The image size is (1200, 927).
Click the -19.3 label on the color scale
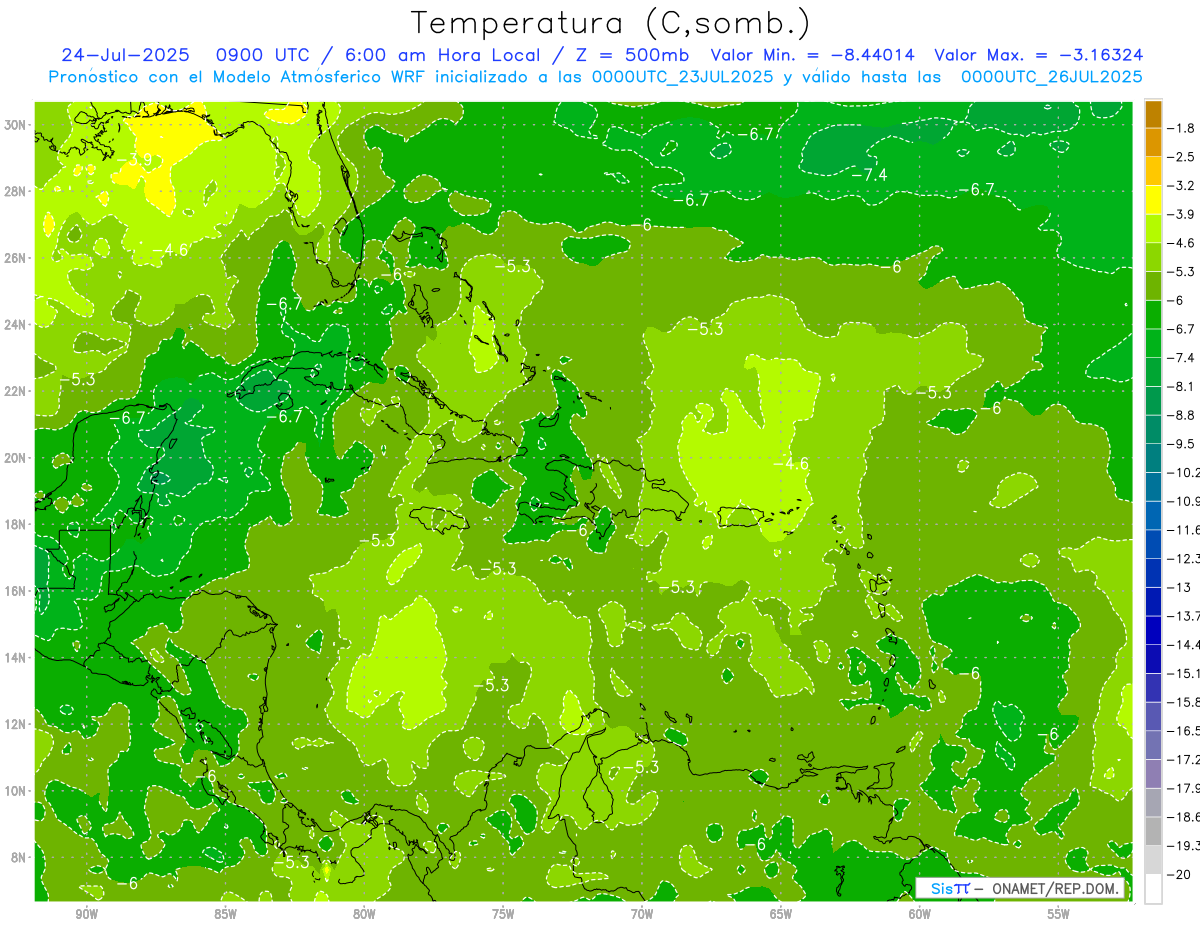1183,845
